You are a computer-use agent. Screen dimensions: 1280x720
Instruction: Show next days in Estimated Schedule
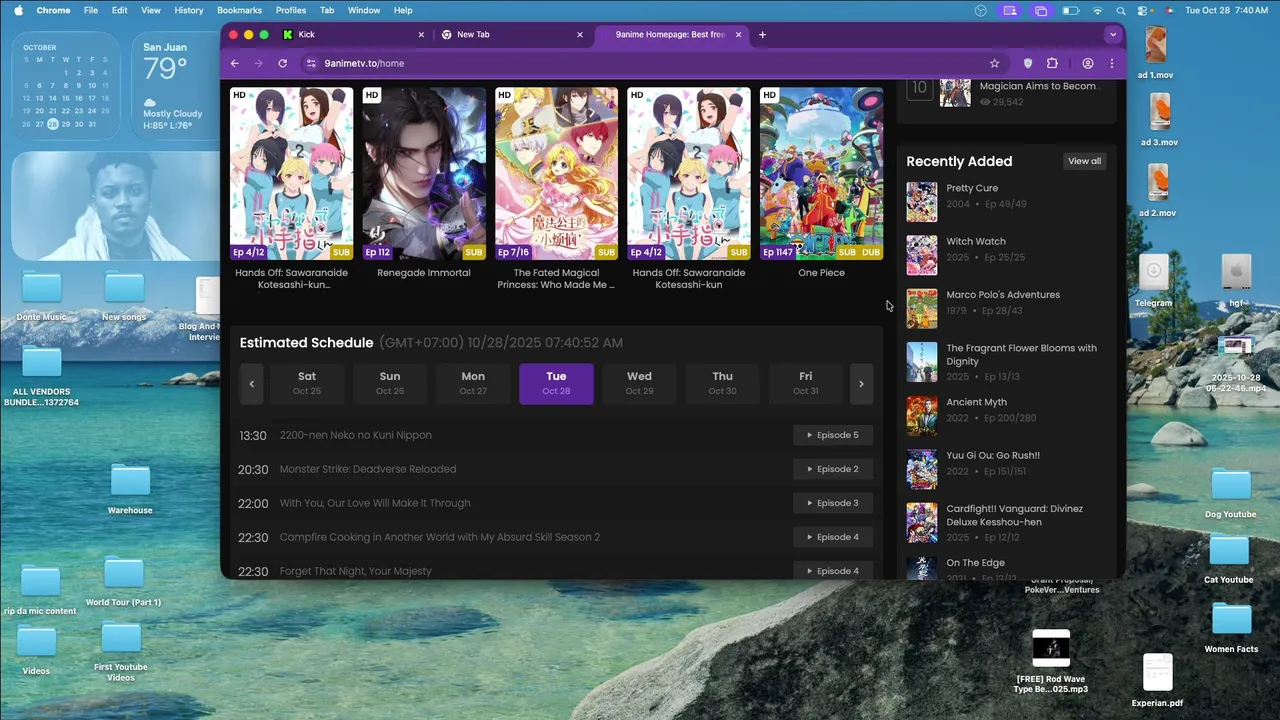tap(861, 384)
